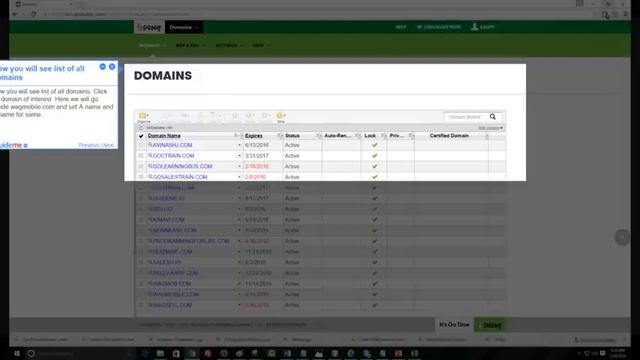Open the Domains product dropdown in header
Viewport: 640px width, 360px height.
[184, 27]
